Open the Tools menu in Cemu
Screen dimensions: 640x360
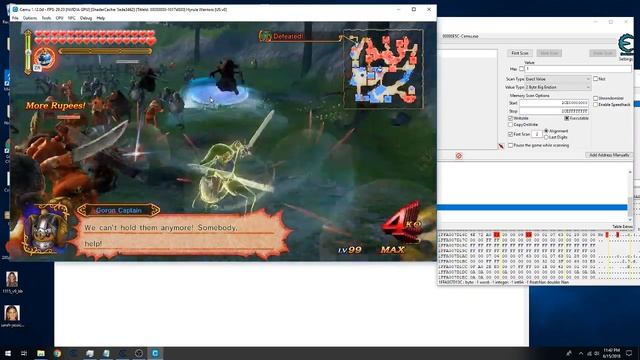(46, 18)
